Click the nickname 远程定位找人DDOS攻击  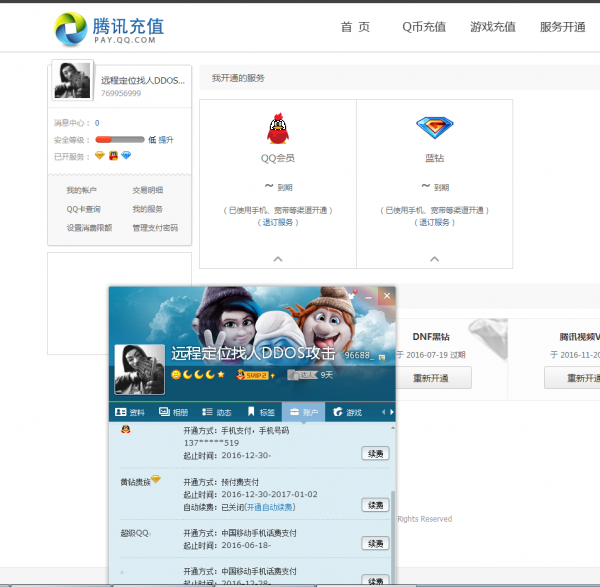pyautogui.click(x=253, y=353)
